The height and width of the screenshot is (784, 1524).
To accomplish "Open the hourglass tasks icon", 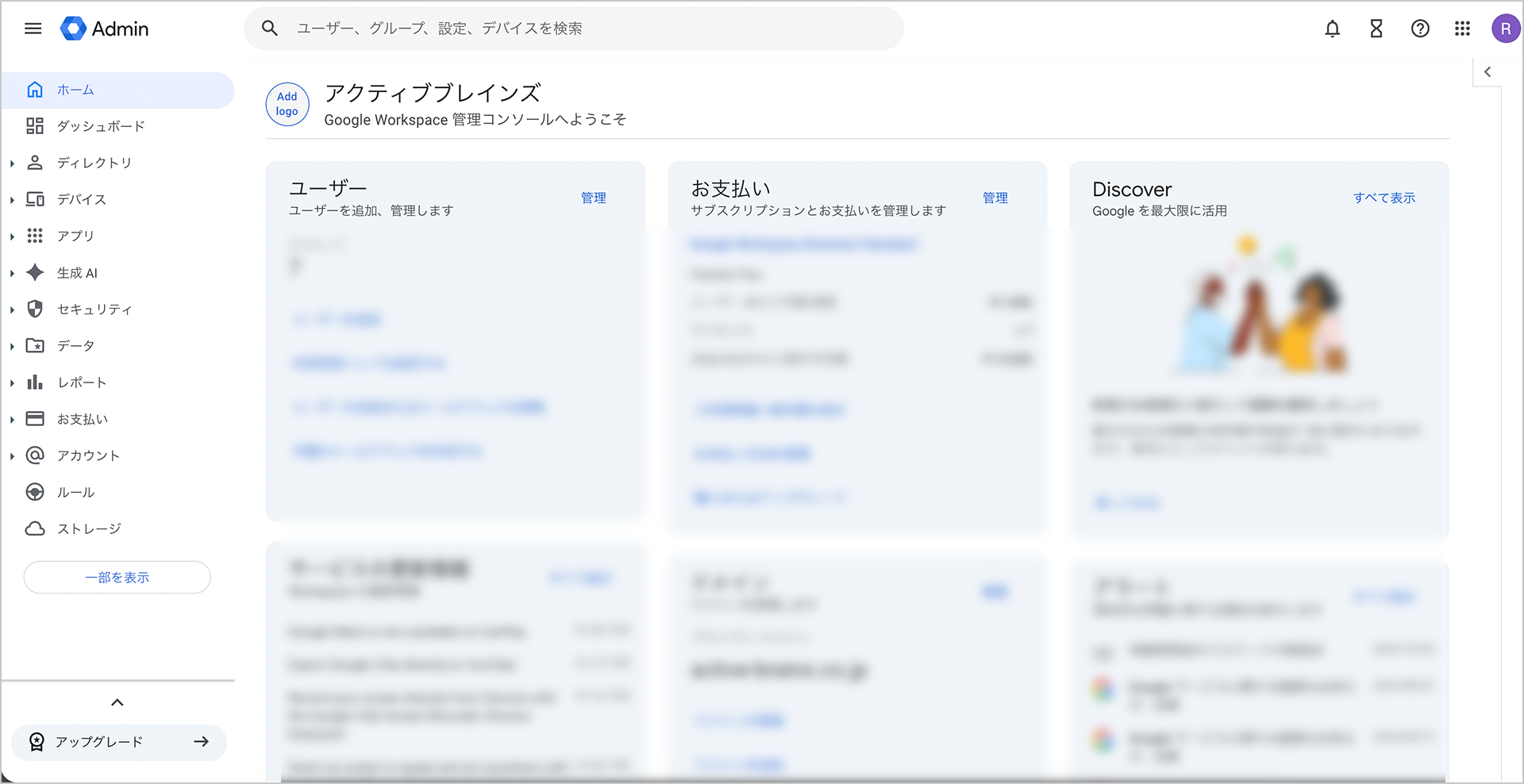I will pyautogui.click(x=1376, y=29).
